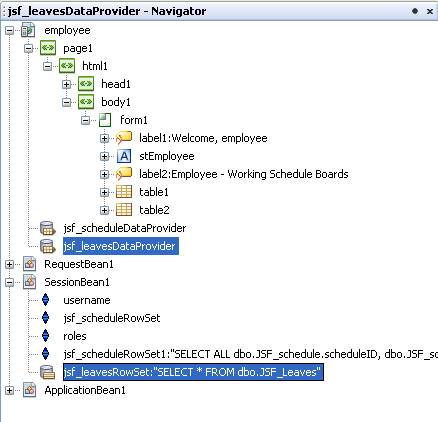Expand the ApplicationBean1 node

click(9, 390)
